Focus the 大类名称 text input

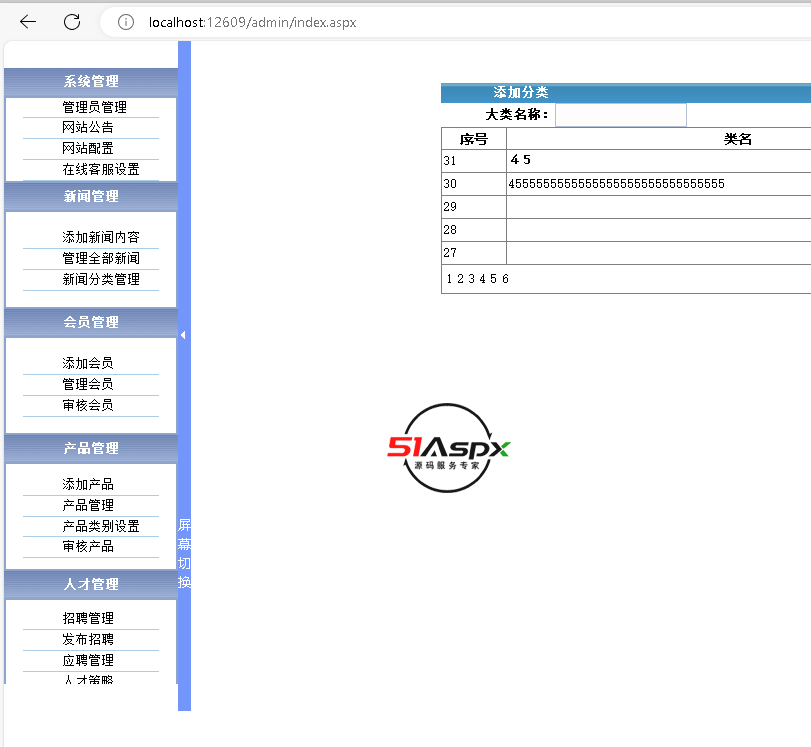point(621,115)
